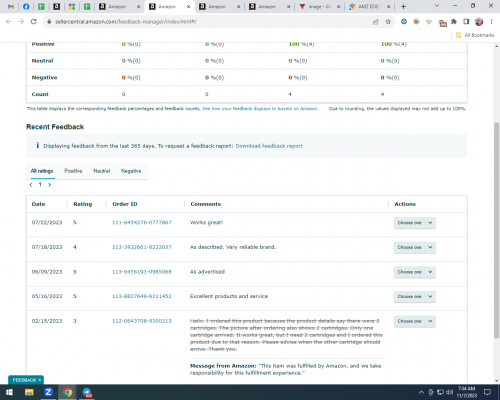500x400 pixels.
Task: Close the FEEDBACK widget with its X
Action: (40, 380)
